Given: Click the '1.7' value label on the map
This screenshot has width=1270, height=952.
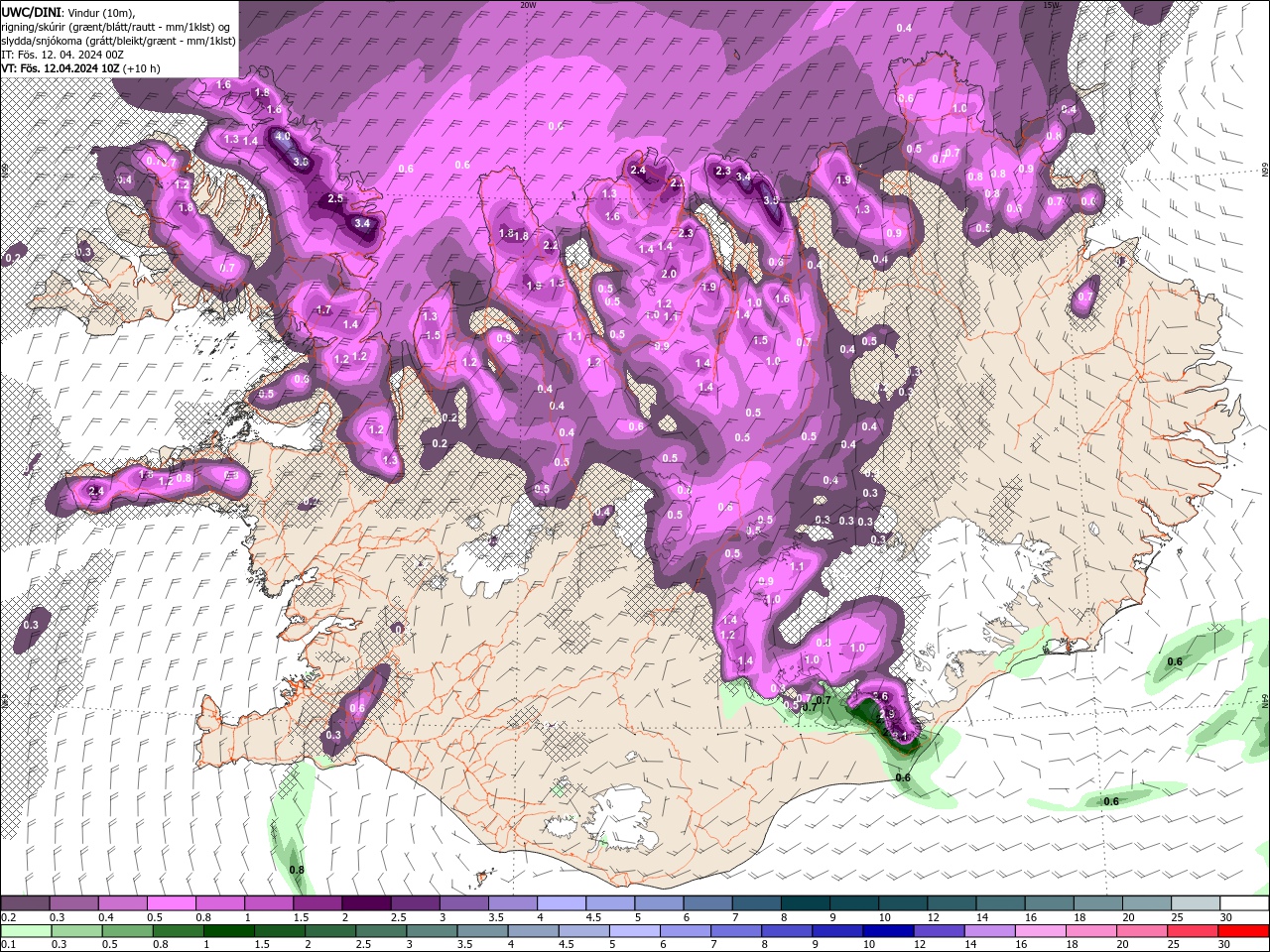Looking at the screenshot, I should [x=323, y=310].
